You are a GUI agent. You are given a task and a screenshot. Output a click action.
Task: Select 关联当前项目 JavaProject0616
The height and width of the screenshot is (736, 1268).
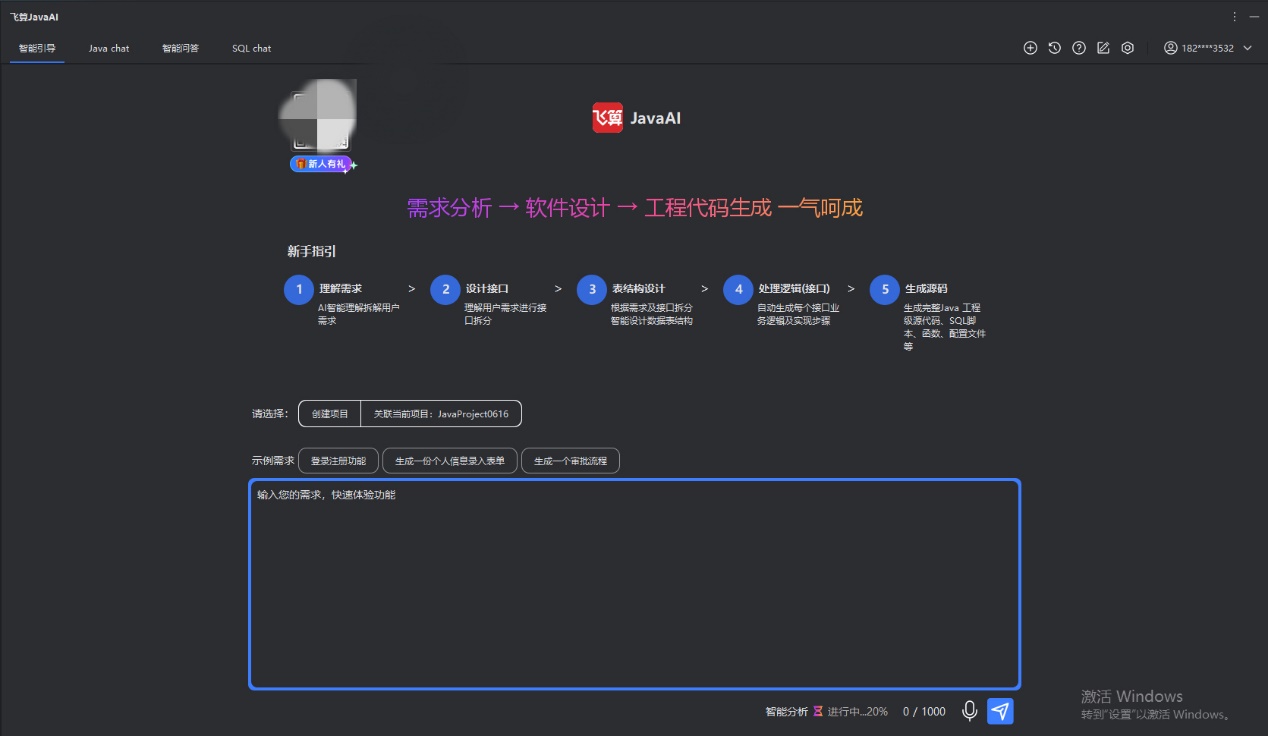[441, 414]
